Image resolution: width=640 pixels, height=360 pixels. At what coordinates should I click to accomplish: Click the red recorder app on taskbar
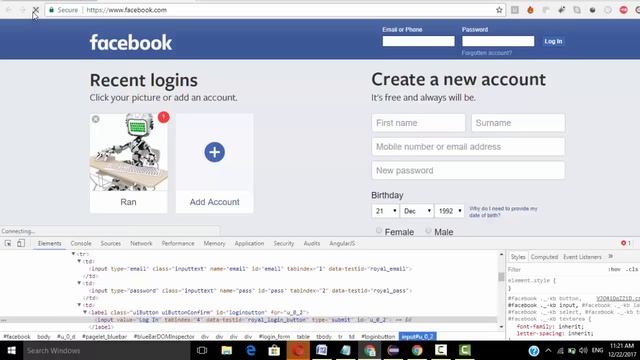click(298, 351)
